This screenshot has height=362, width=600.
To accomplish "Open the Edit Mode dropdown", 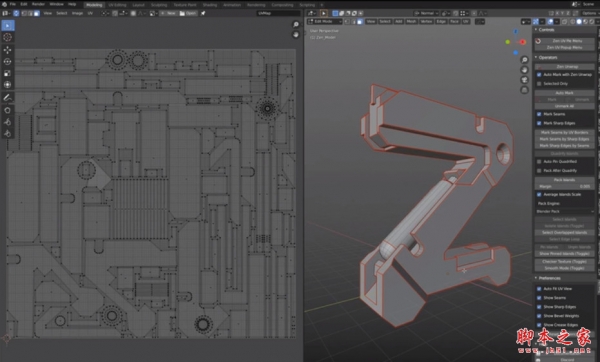I will [x=325, y=22].
